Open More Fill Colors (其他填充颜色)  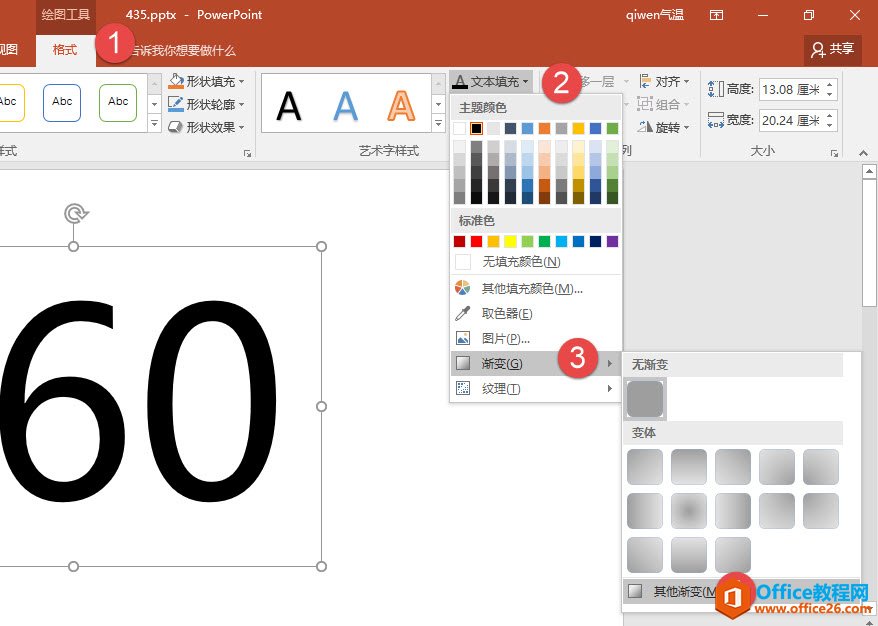pyautogui.click(x=532, y=288)
